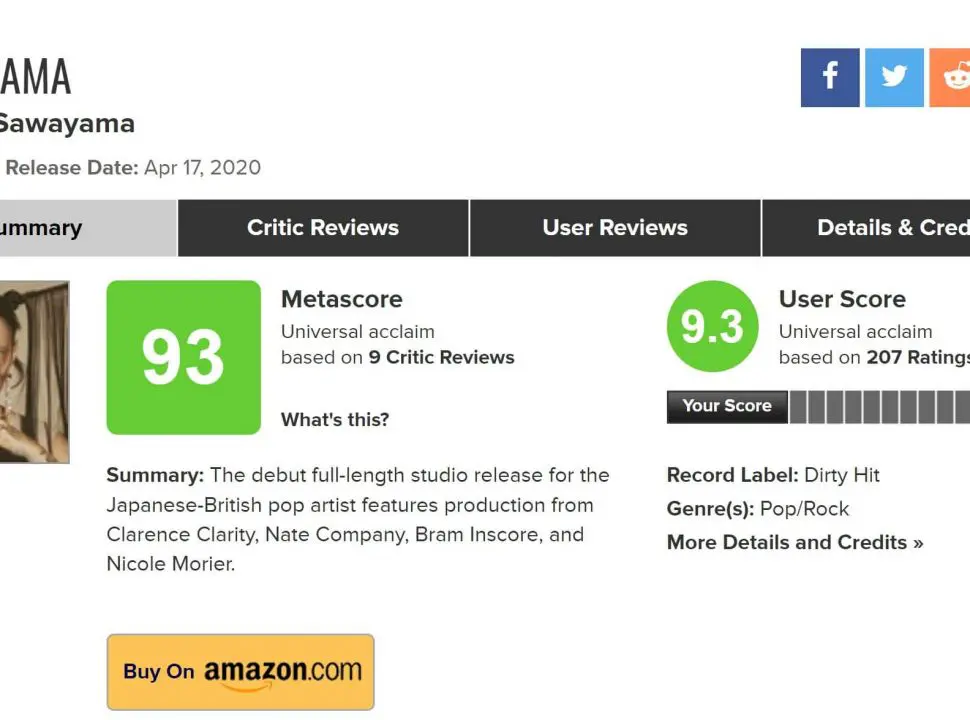
Task: Click the "What's this?" link
Action: 335,420
